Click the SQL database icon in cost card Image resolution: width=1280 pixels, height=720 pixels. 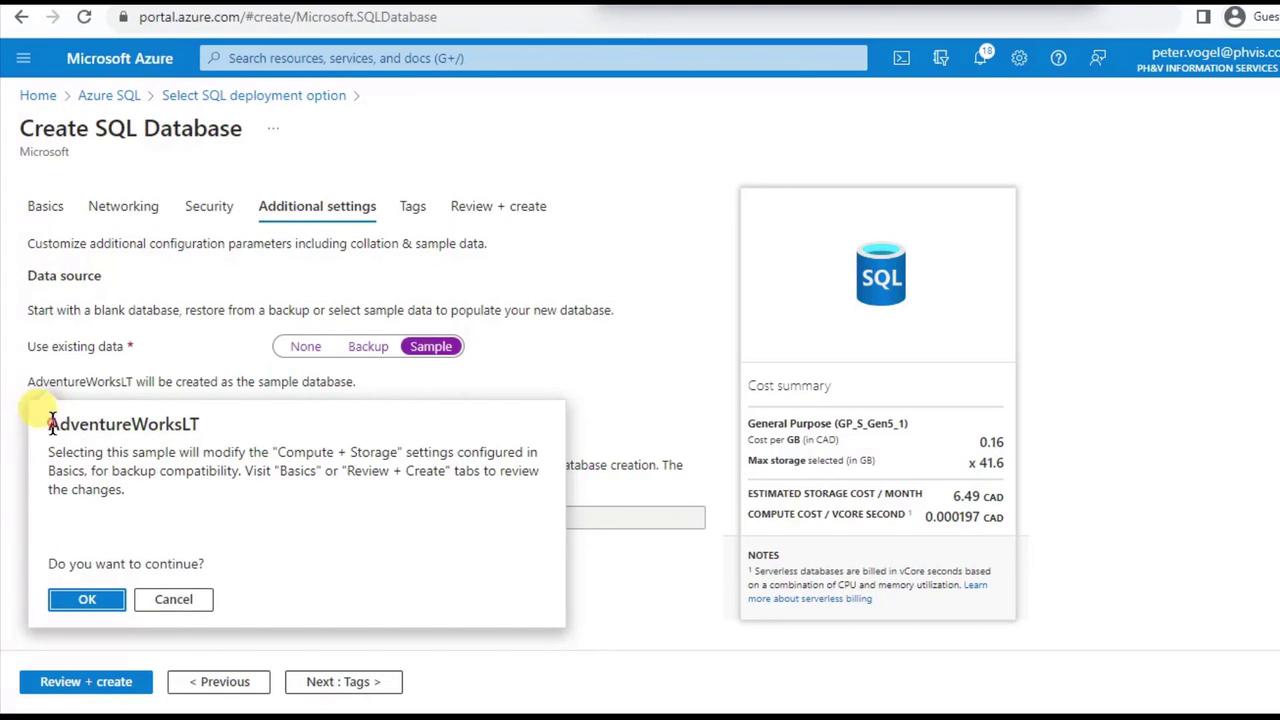pos(881,274)
